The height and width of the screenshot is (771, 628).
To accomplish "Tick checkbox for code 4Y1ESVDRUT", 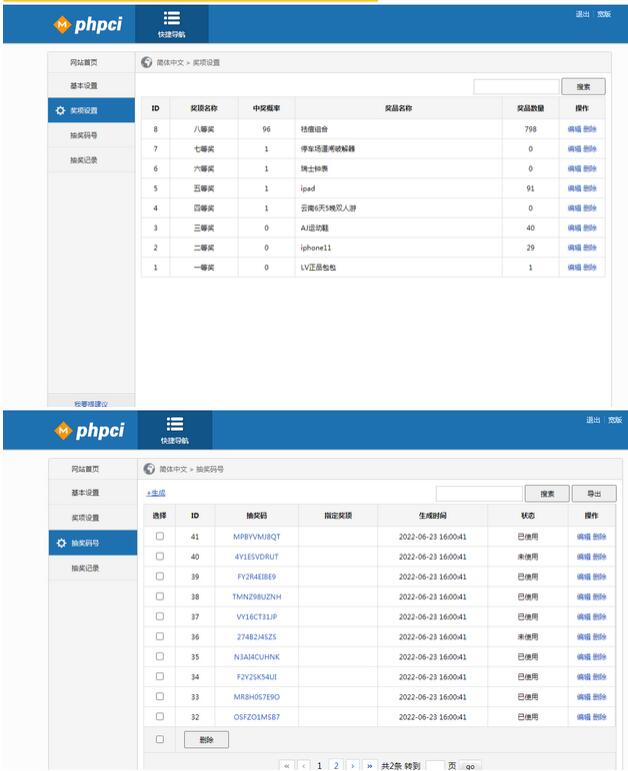I will (160, 556).
